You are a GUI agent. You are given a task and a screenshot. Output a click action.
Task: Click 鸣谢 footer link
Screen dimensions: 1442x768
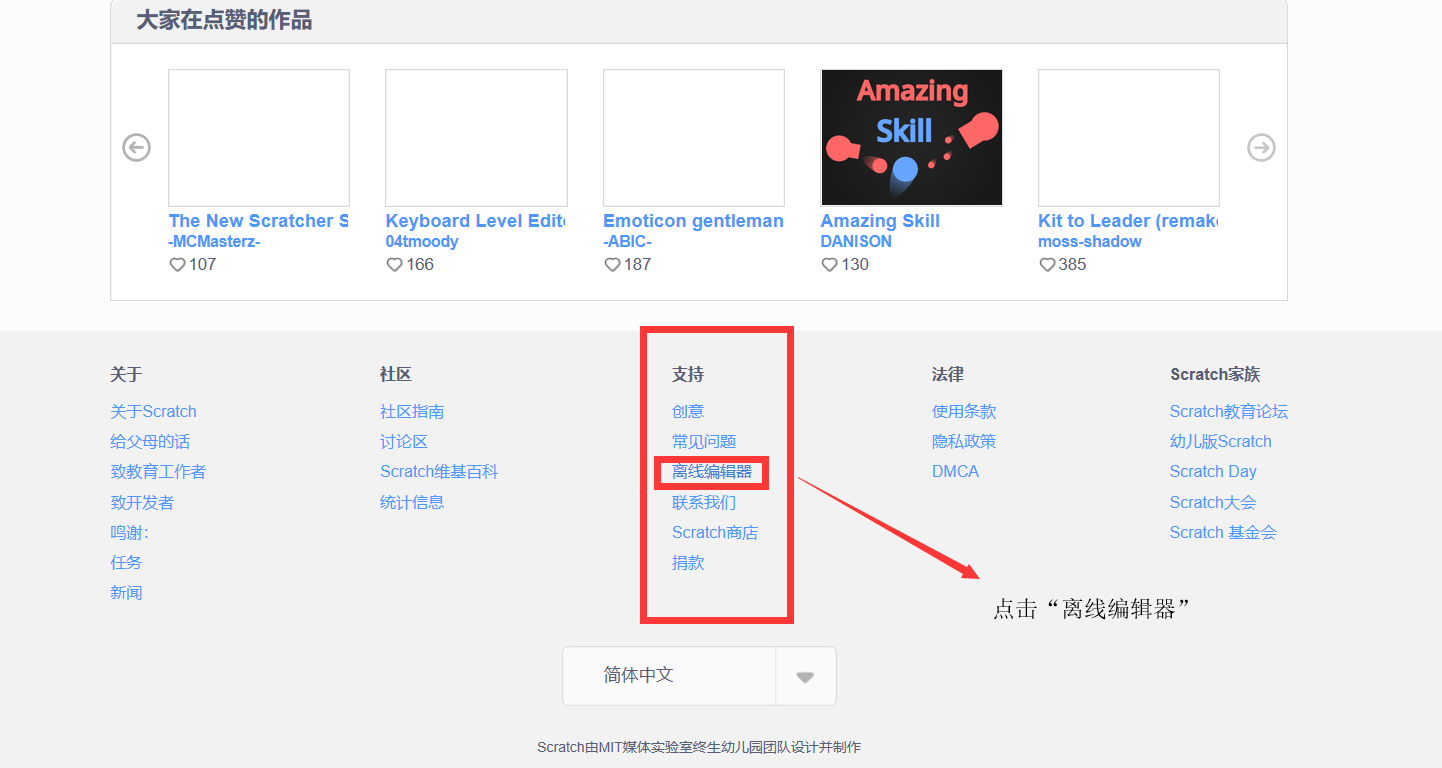(x=129, y=533)
